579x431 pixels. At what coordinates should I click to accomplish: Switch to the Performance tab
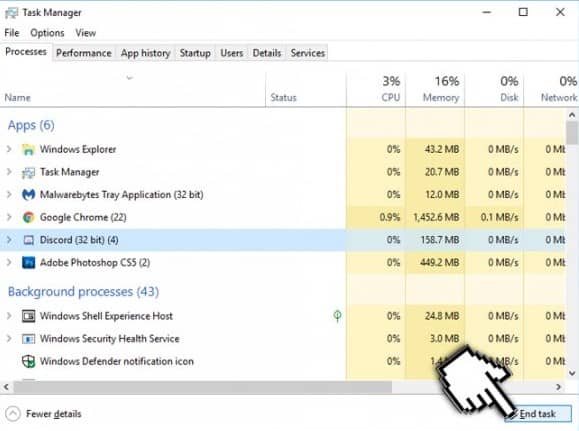(x=84, y=53)
